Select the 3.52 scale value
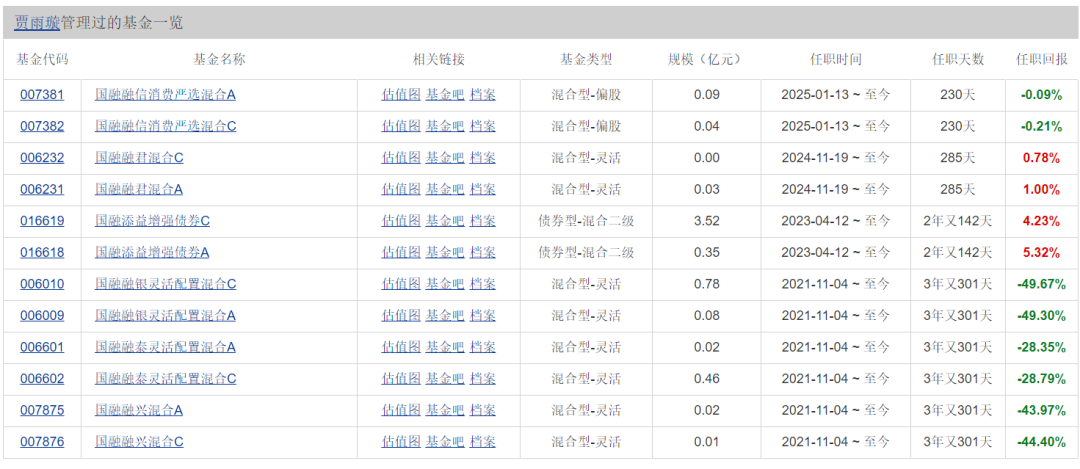 click(x=707, y=221)
